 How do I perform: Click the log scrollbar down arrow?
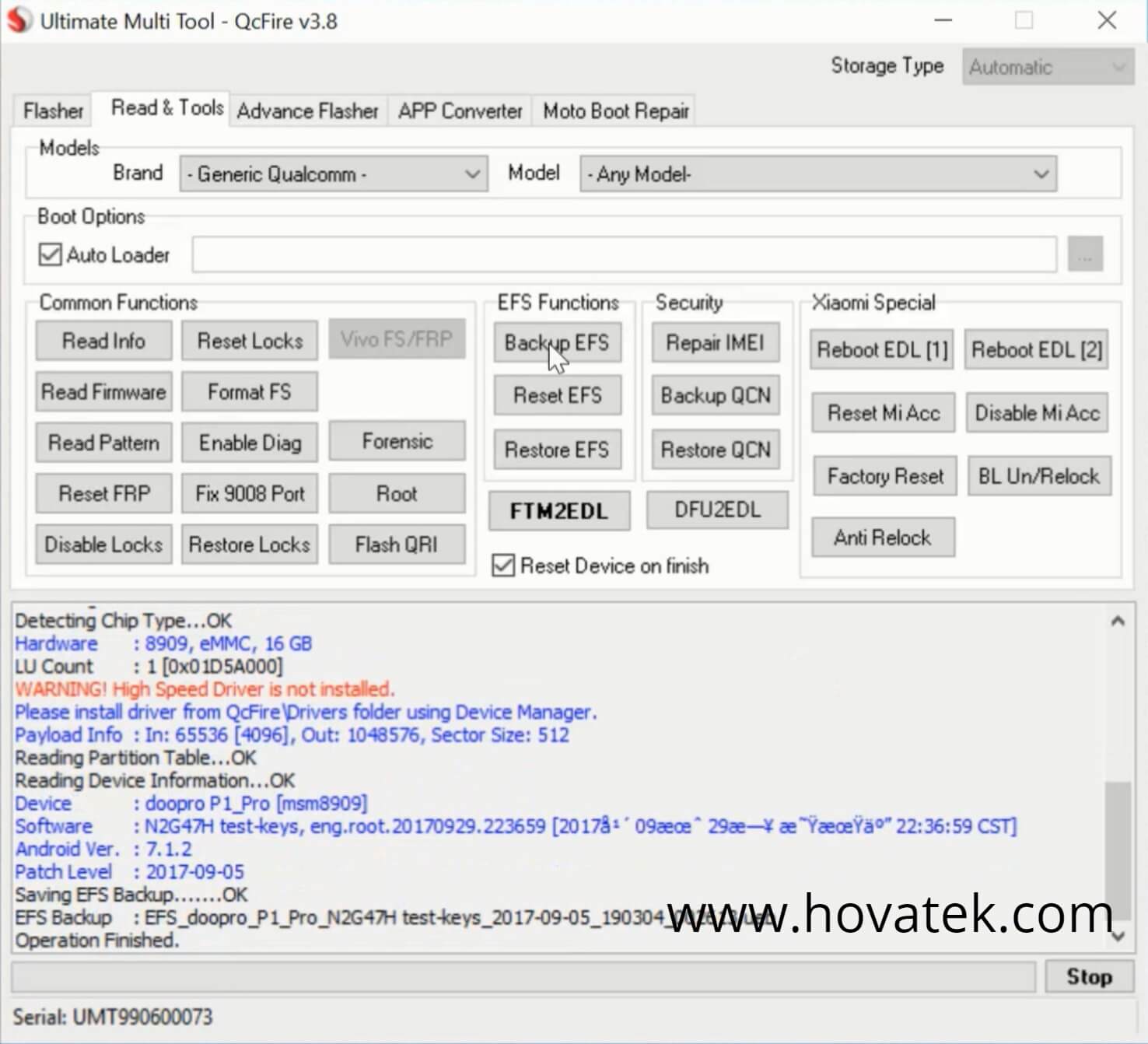click(1118, 937)
